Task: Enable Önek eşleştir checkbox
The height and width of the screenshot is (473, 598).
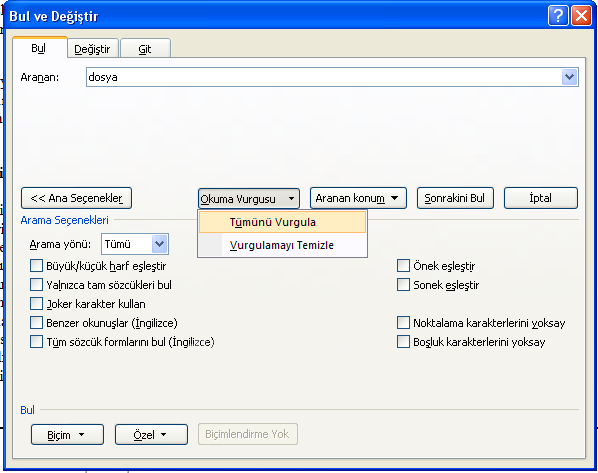Action: coord(403,265)
